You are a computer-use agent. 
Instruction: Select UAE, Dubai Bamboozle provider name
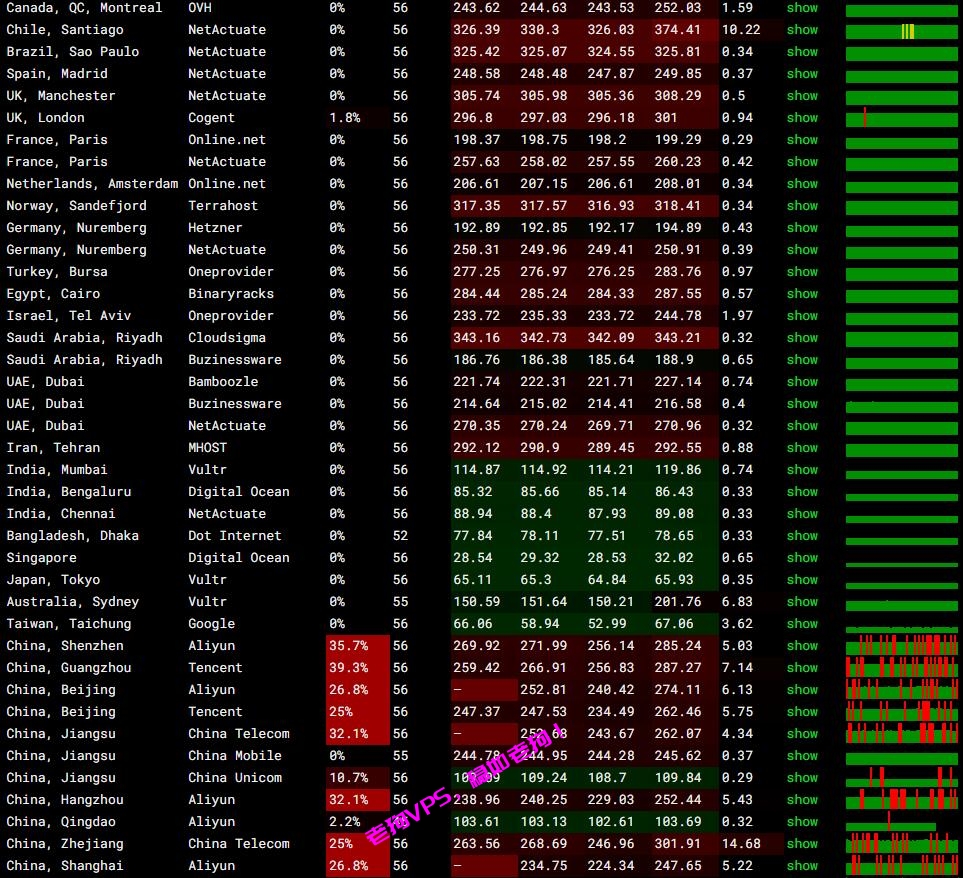click(223, 382)
